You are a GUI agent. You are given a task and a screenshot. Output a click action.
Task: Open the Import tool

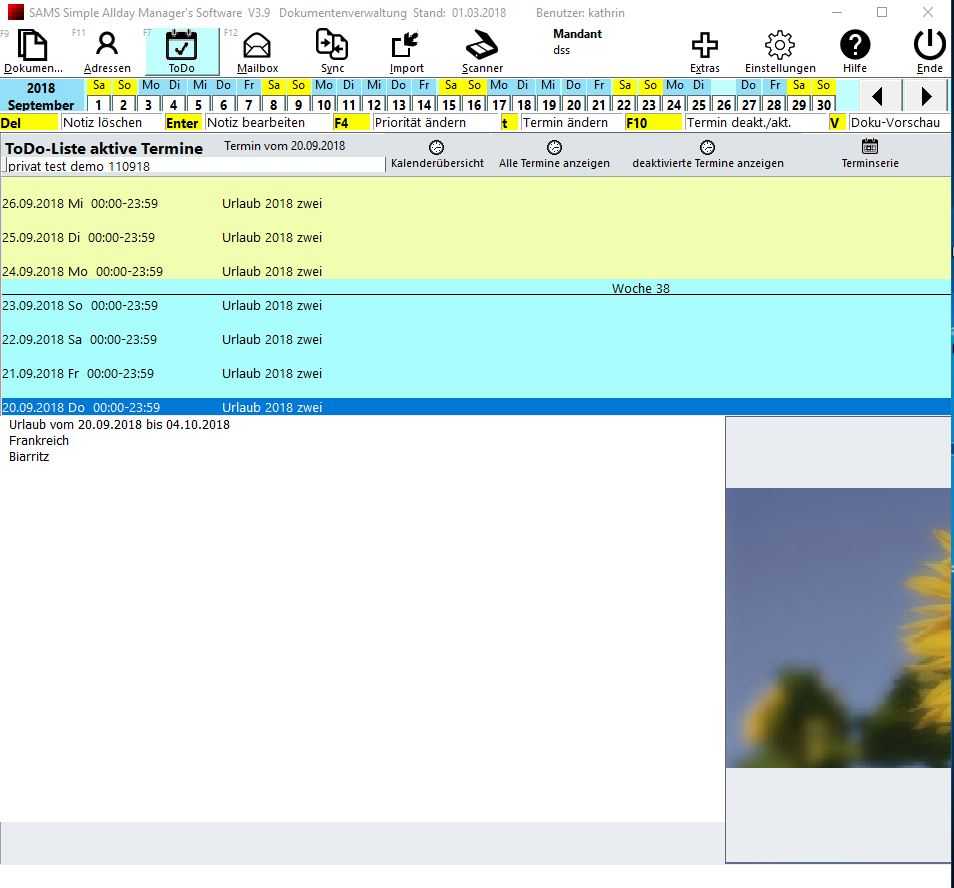(406, 47)
